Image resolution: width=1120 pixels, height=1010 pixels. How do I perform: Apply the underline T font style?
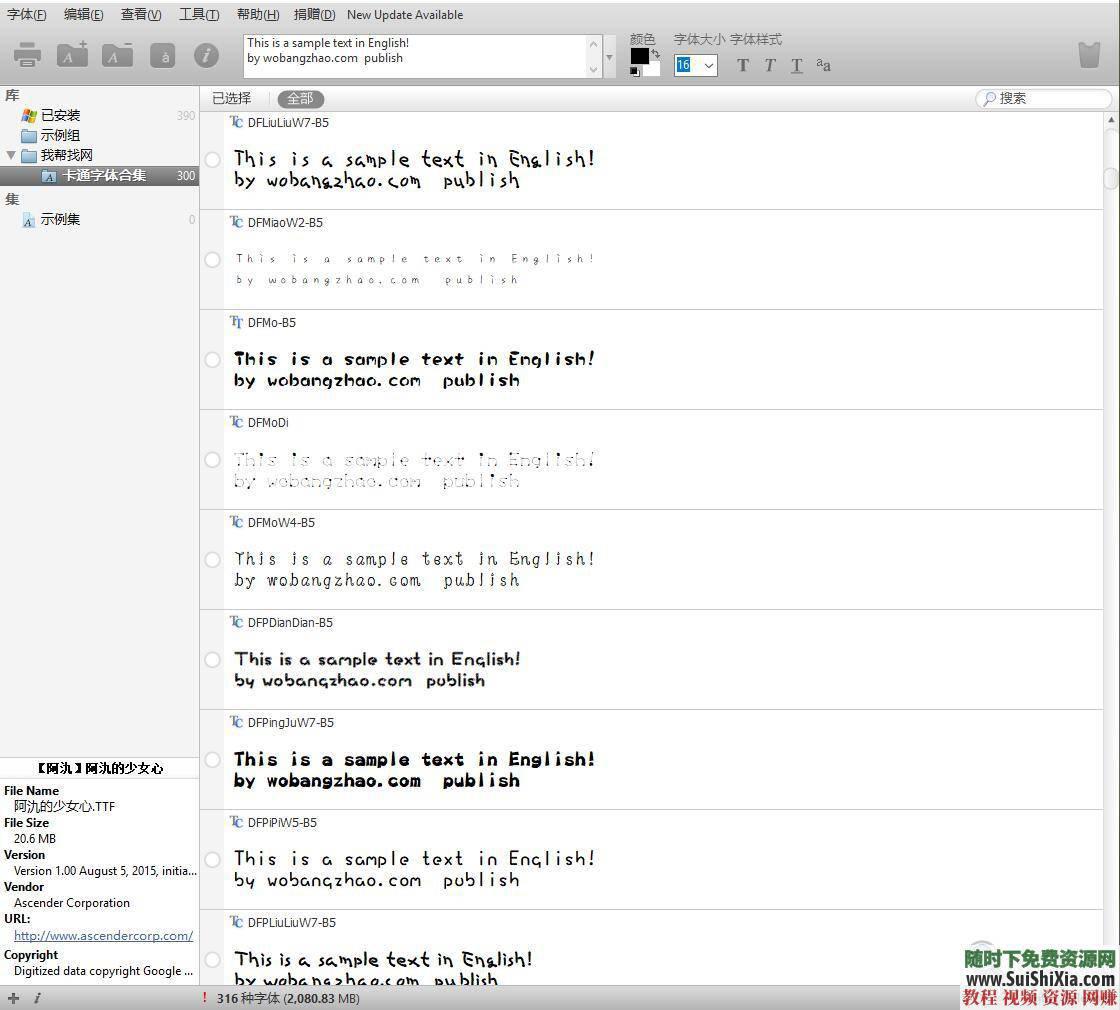coord(796,66)
